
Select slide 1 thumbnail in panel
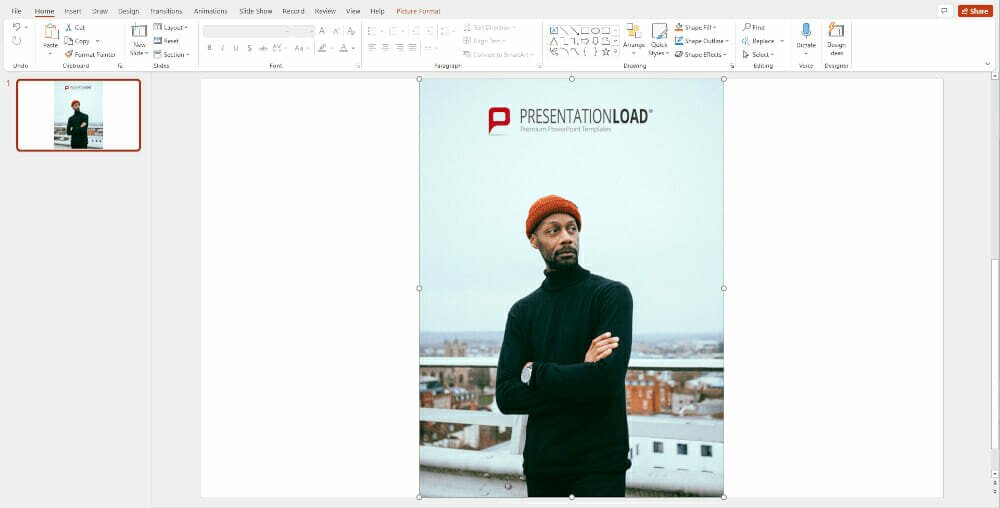point(78,115)
